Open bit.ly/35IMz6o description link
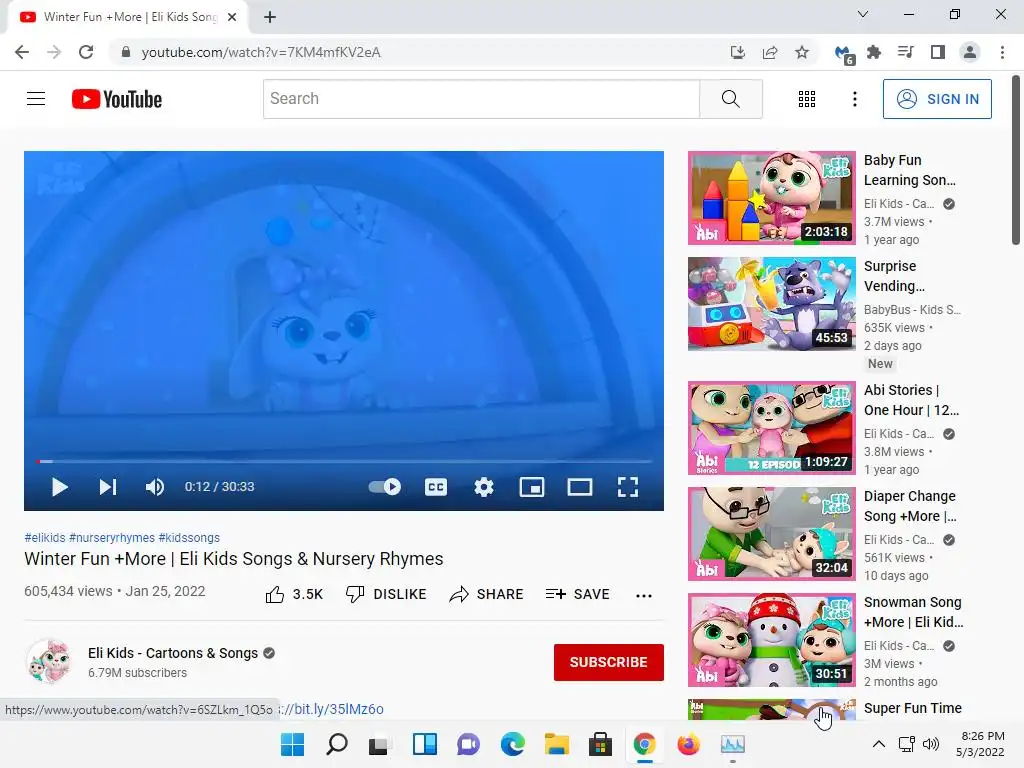 pos(332,709)
